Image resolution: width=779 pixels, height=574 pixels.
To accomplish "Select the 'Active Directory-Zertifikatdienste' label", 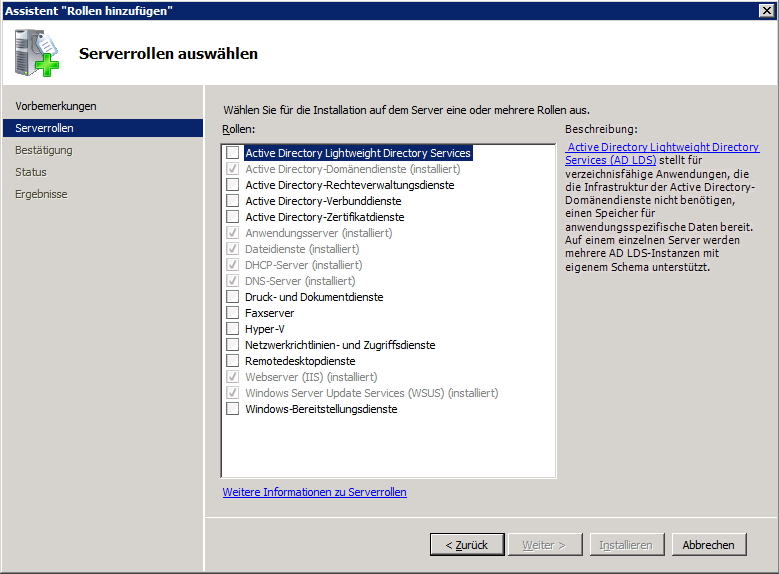I will (x=325, y=217).
